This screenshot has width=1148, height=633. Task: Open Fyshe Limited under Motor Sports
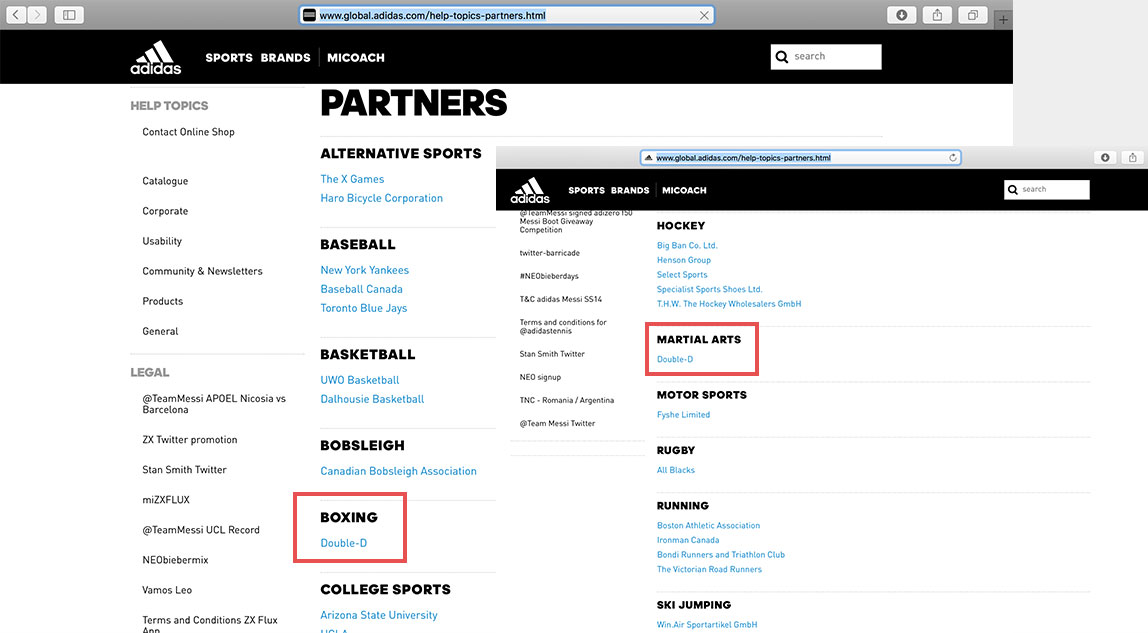[x=683, y=415]
